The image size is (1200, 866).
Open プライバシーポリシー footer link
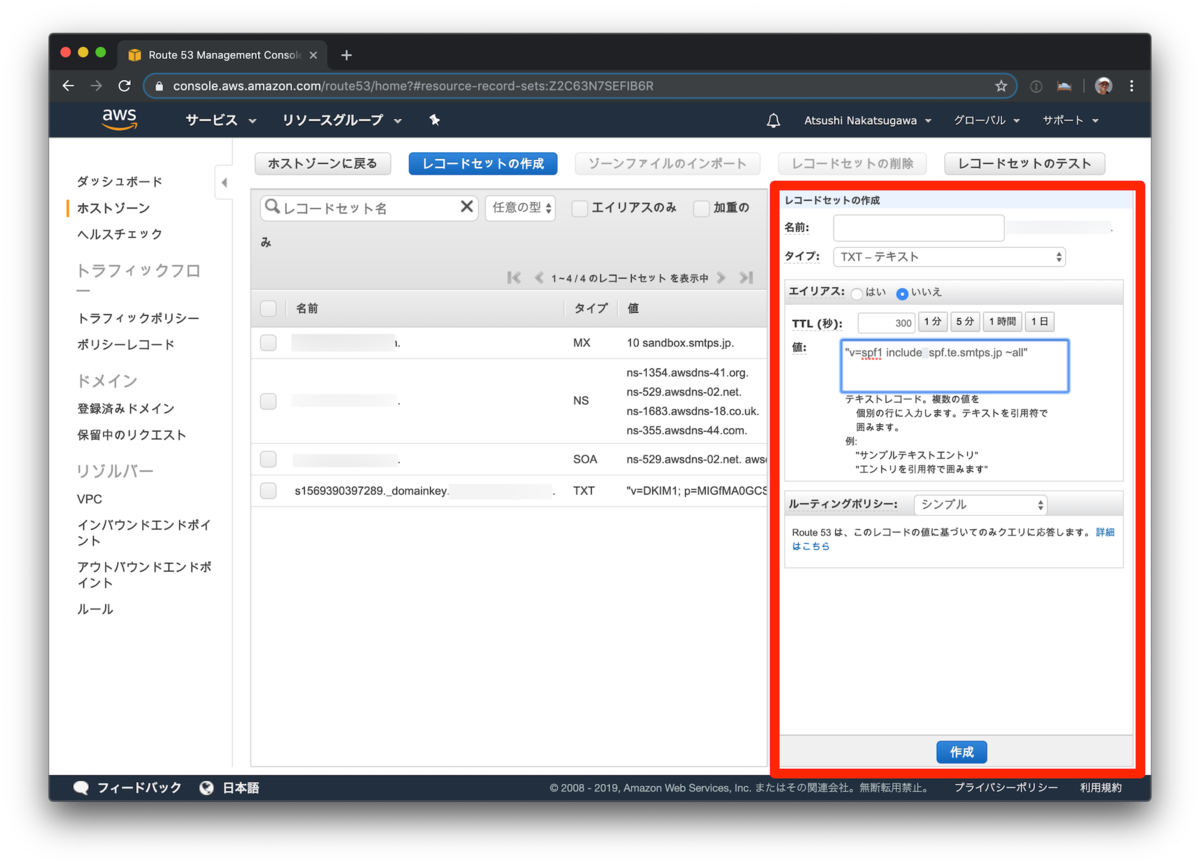(1005, 788)
